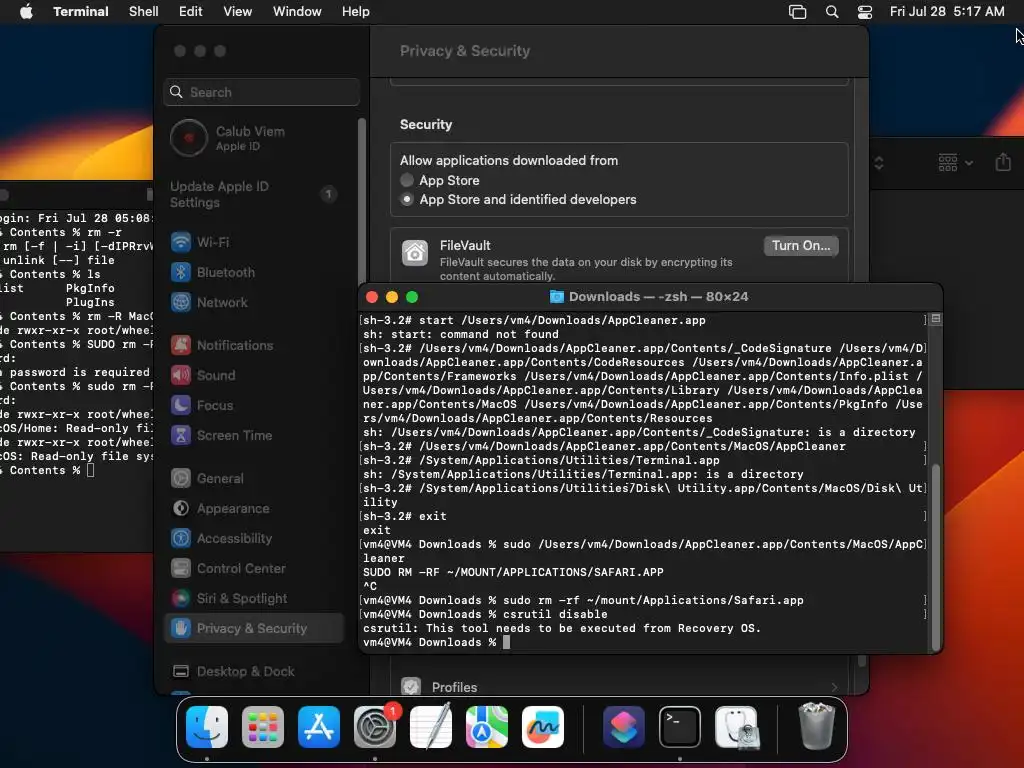Viewport: 1024px width, 768px height.
Task: Expand the Profiles row chevron
Action: (835, 687)
